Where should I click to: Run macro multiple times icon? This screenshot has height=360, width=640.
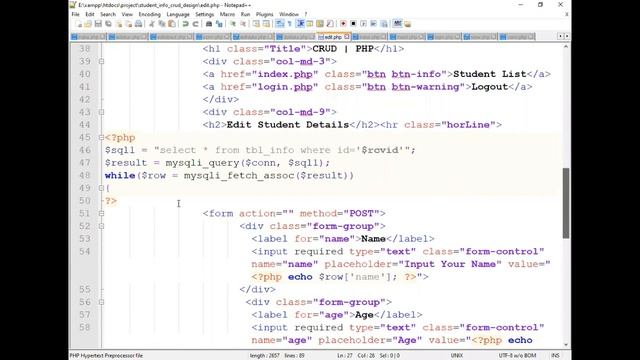(x=373, y=24)
